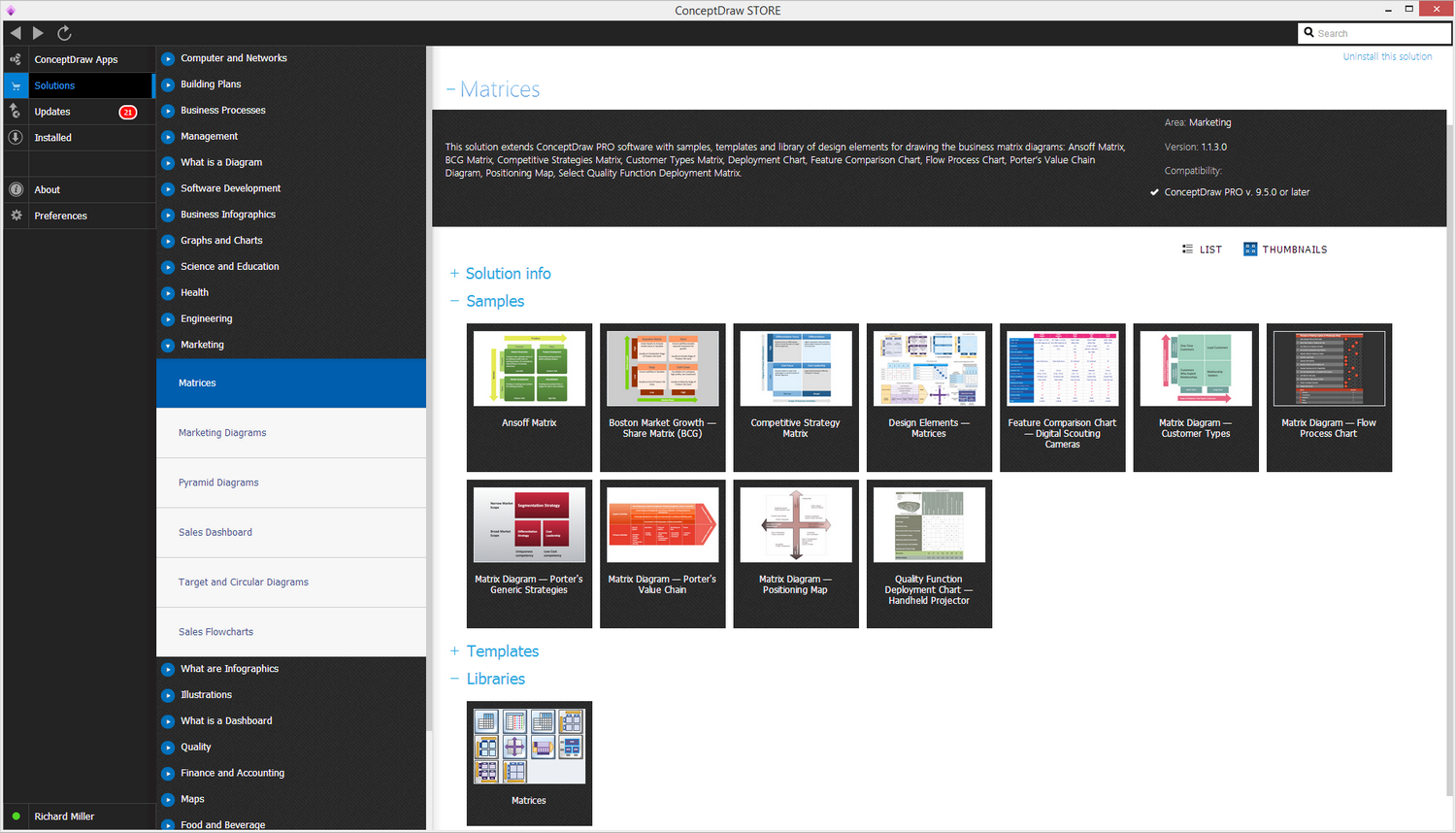Open the Matrices library thumbnail
The image size is (1456, 833).
point(529,763)
